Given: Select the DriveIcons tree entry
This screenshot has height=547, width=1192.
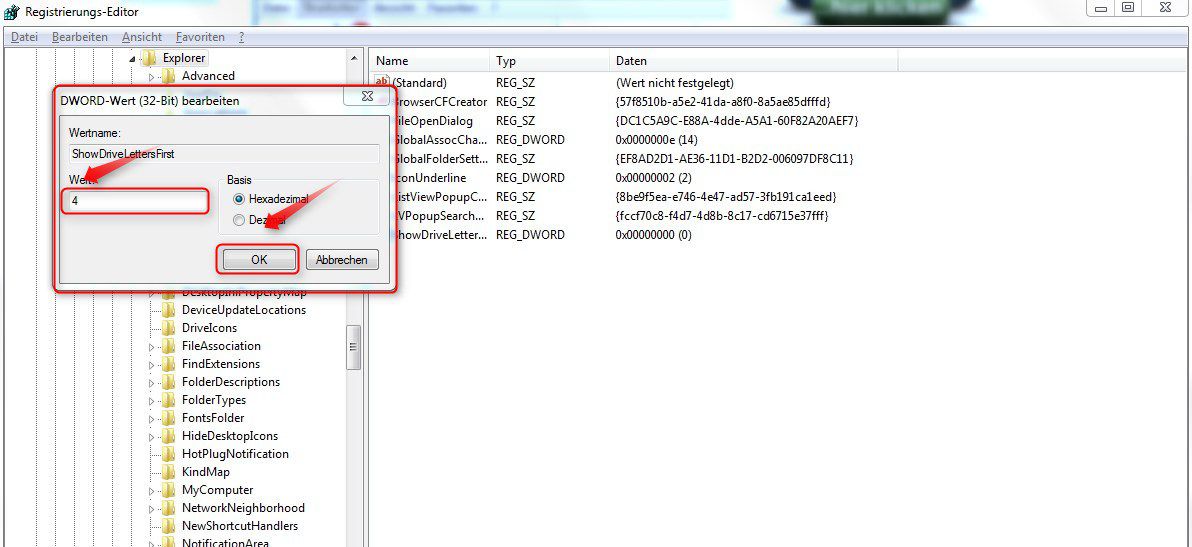Looking at the screenshot, I should [209, 327].
